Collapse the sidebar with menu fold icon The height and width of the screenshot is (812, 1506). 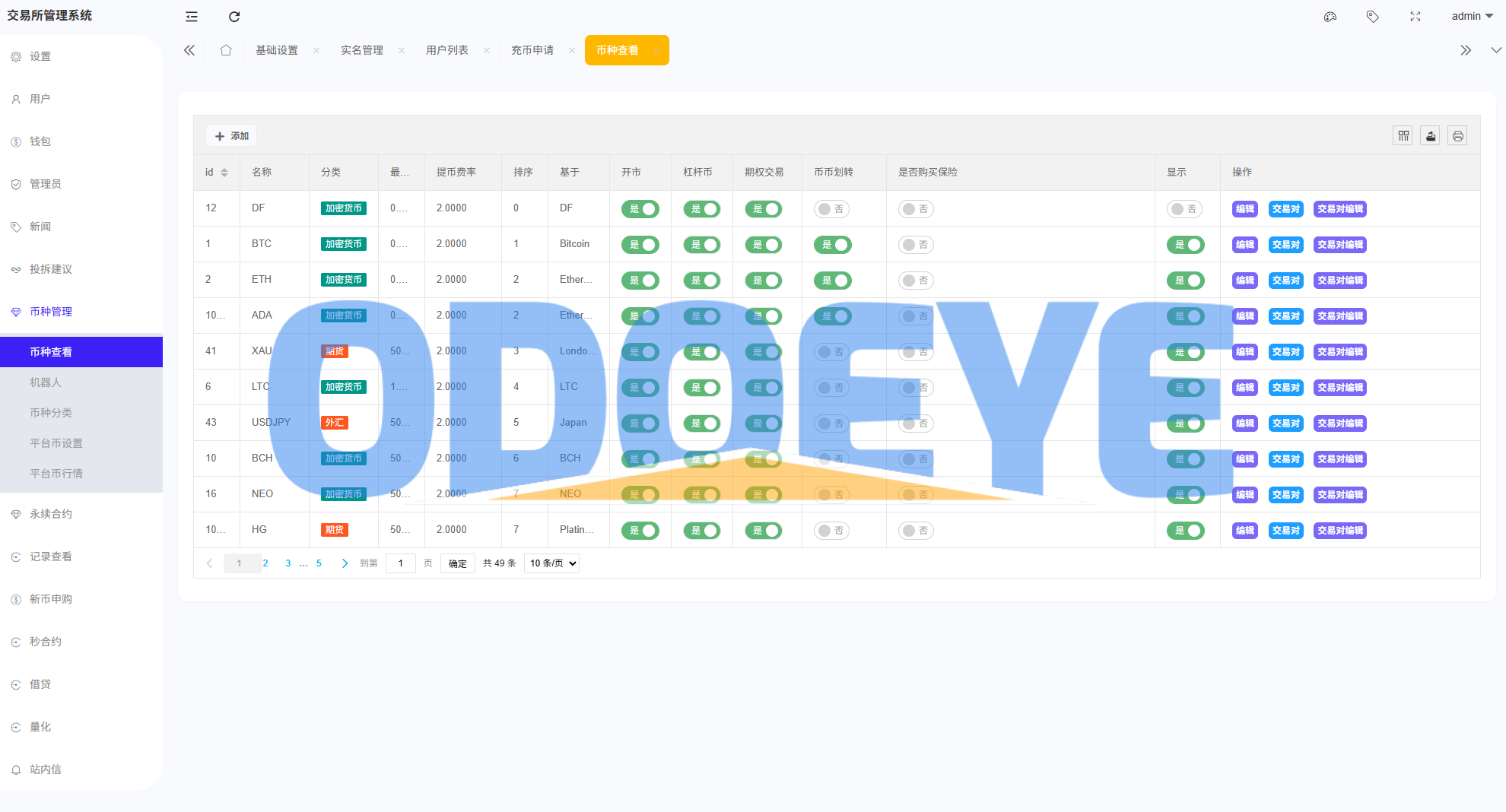pyautogui.click(x=192, y=17)
